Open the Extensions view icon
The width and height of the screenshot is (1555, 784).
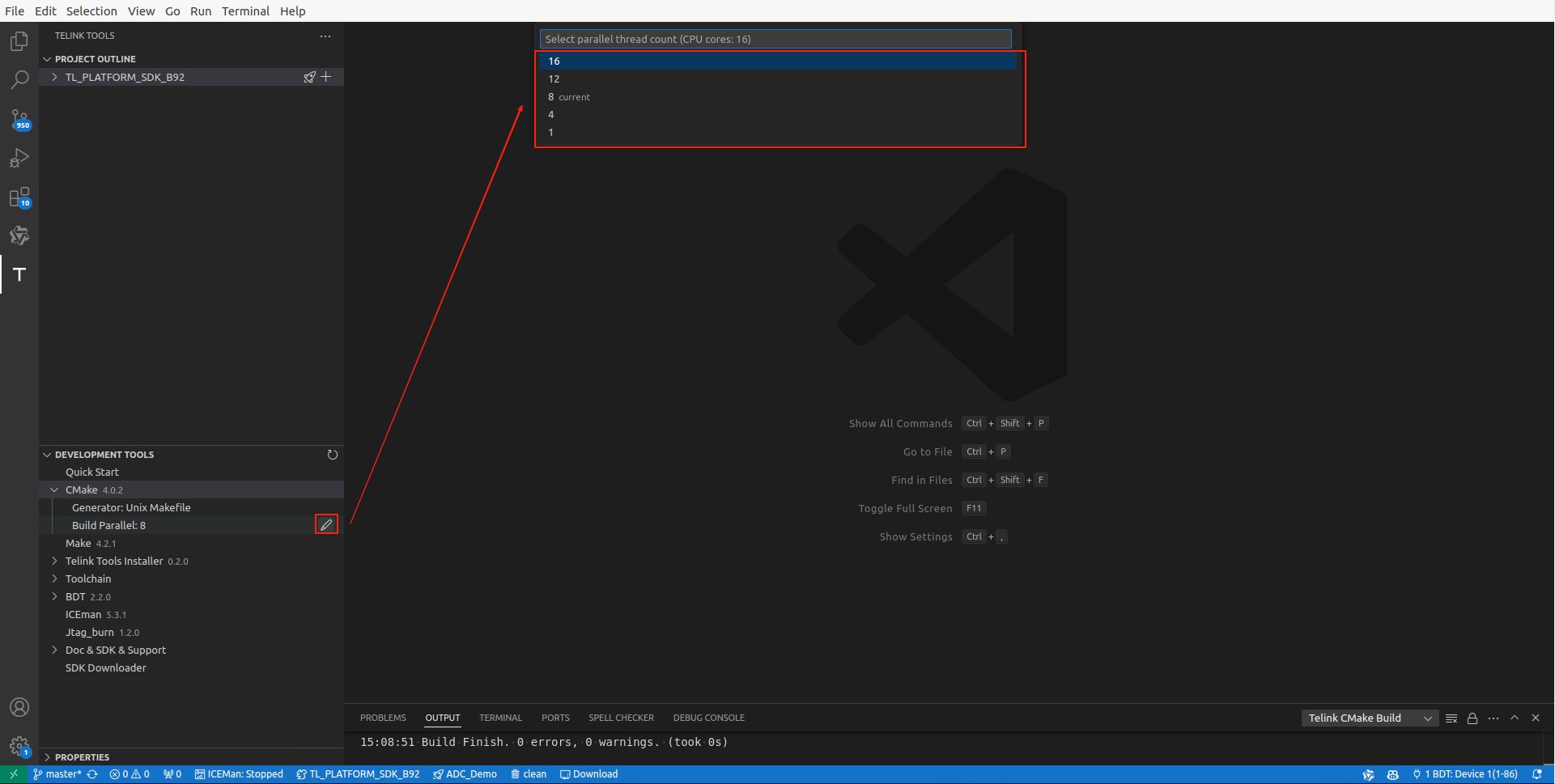19,197
